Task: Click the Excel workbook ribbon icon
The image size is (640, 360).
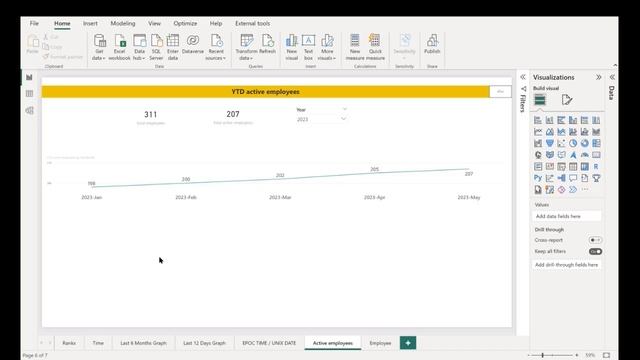Action: (119, 47)
